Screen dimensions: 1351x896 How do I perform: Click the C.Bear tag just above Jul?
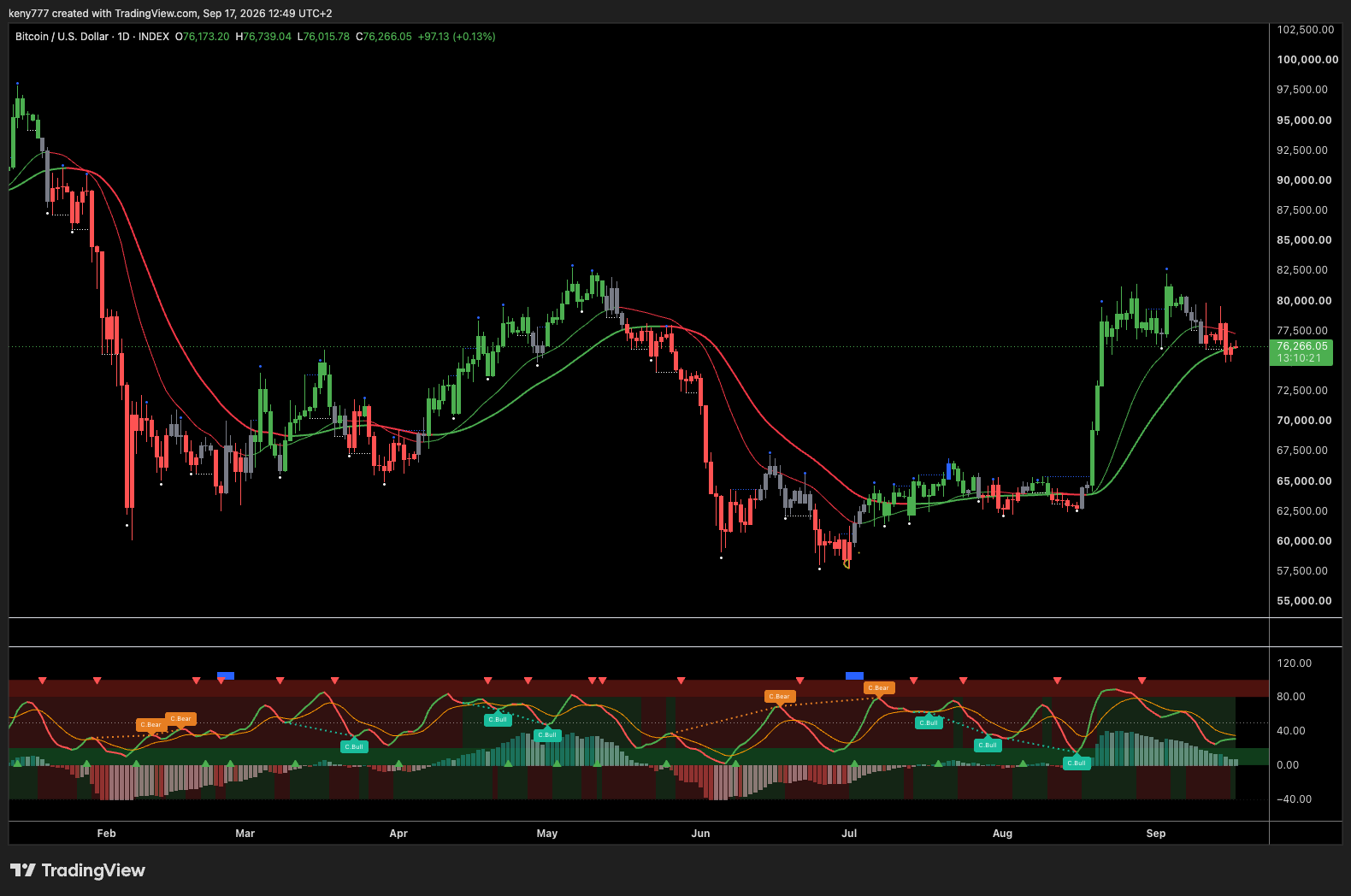click(879, 687)
